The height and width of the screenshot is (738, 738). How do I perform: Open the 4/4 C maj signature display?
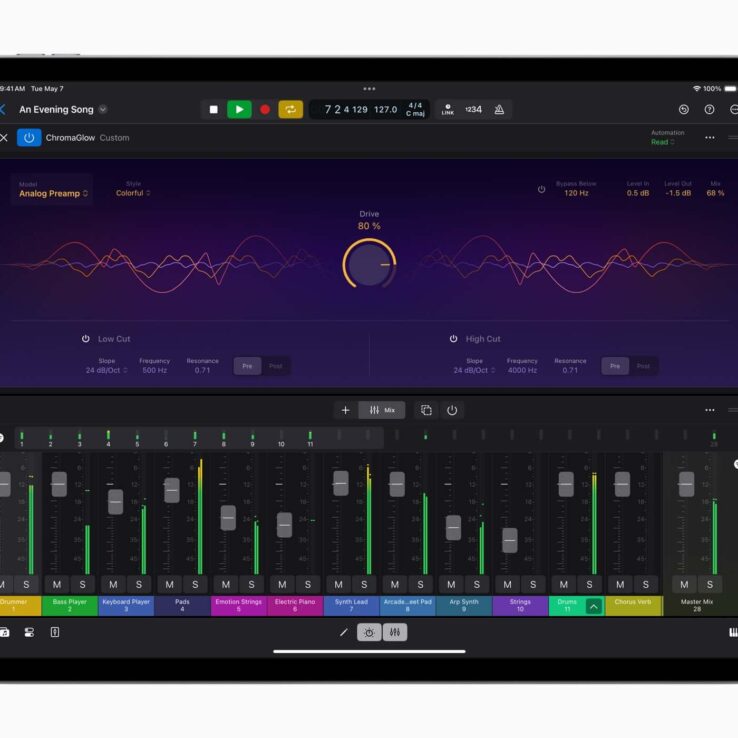tap(415, 110)
